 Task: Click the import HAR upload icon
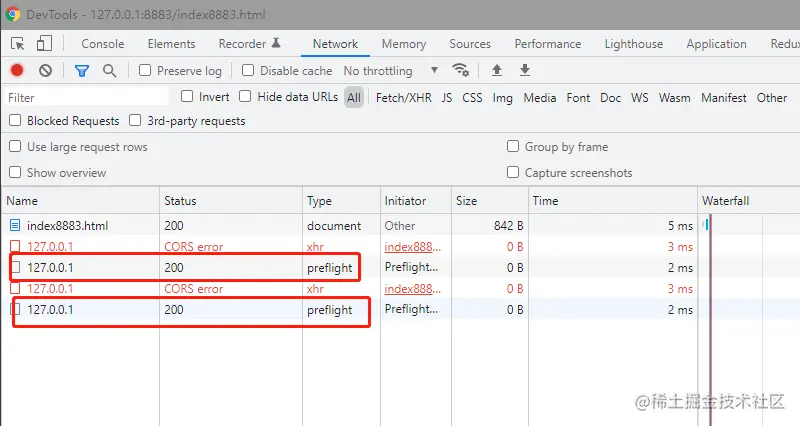click(x=496, y=71)
